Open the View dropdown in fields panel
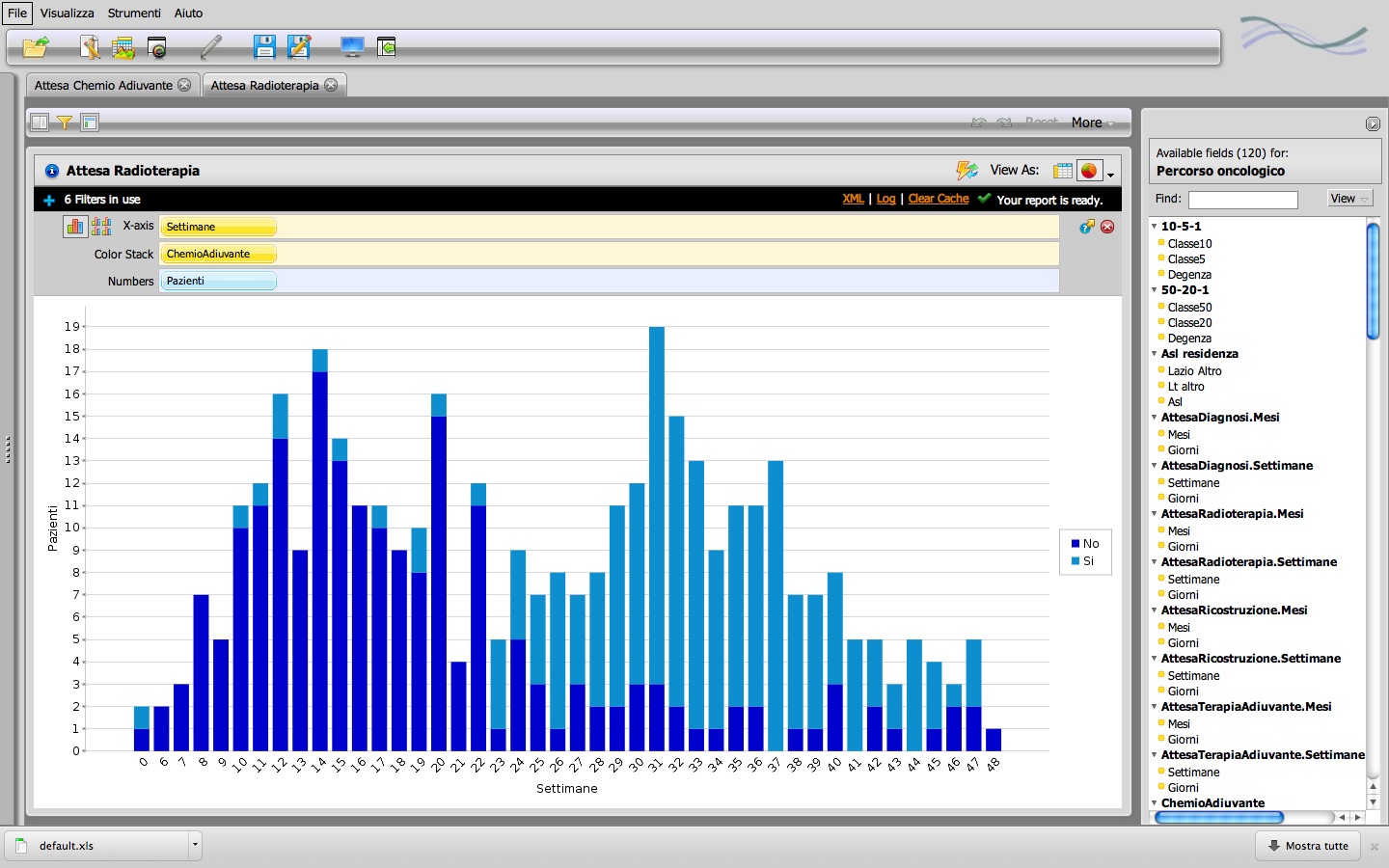The height and width of the screenshot is (868, 1389). [1349, 199]
